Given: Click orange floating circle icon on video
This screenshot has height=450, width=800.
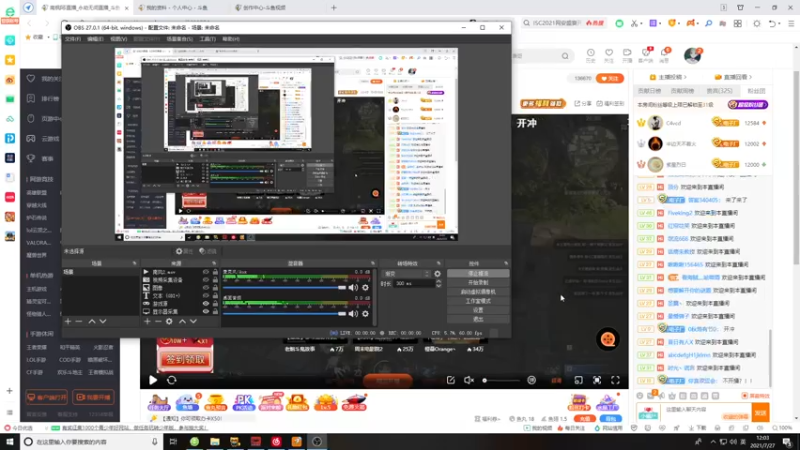Looking at the screenshot, I should pyautogui.click(x=608, y=339).
